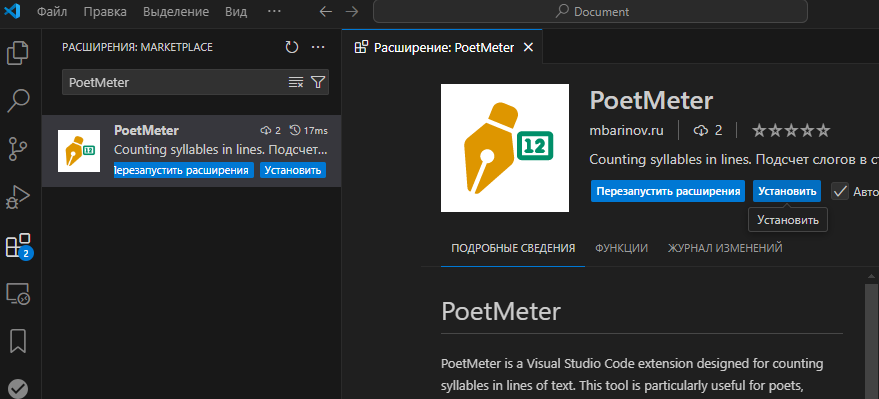Click Установить on the details page
This screenshot has height=399, width=879.
[787, 191]
